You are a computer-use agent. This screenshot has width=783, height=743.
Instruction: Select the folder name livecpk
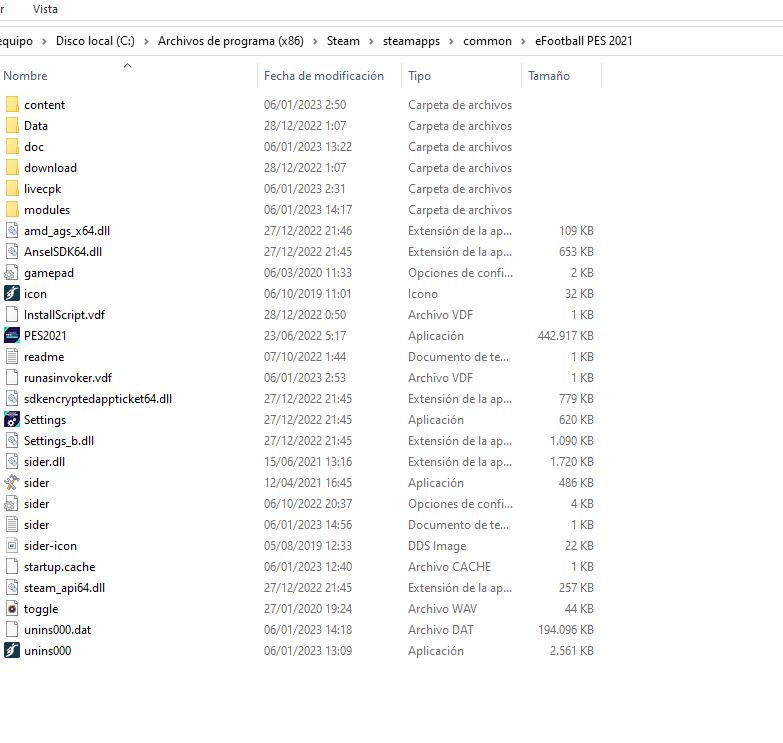click(42, 189)
